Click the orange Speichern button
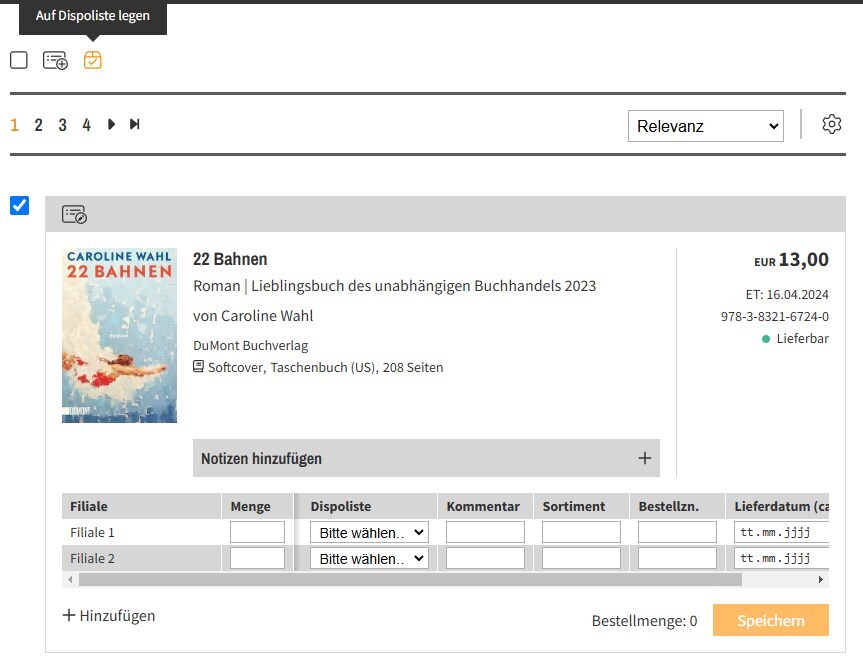This screenshot has width=863, height=661. coord(771,620)
